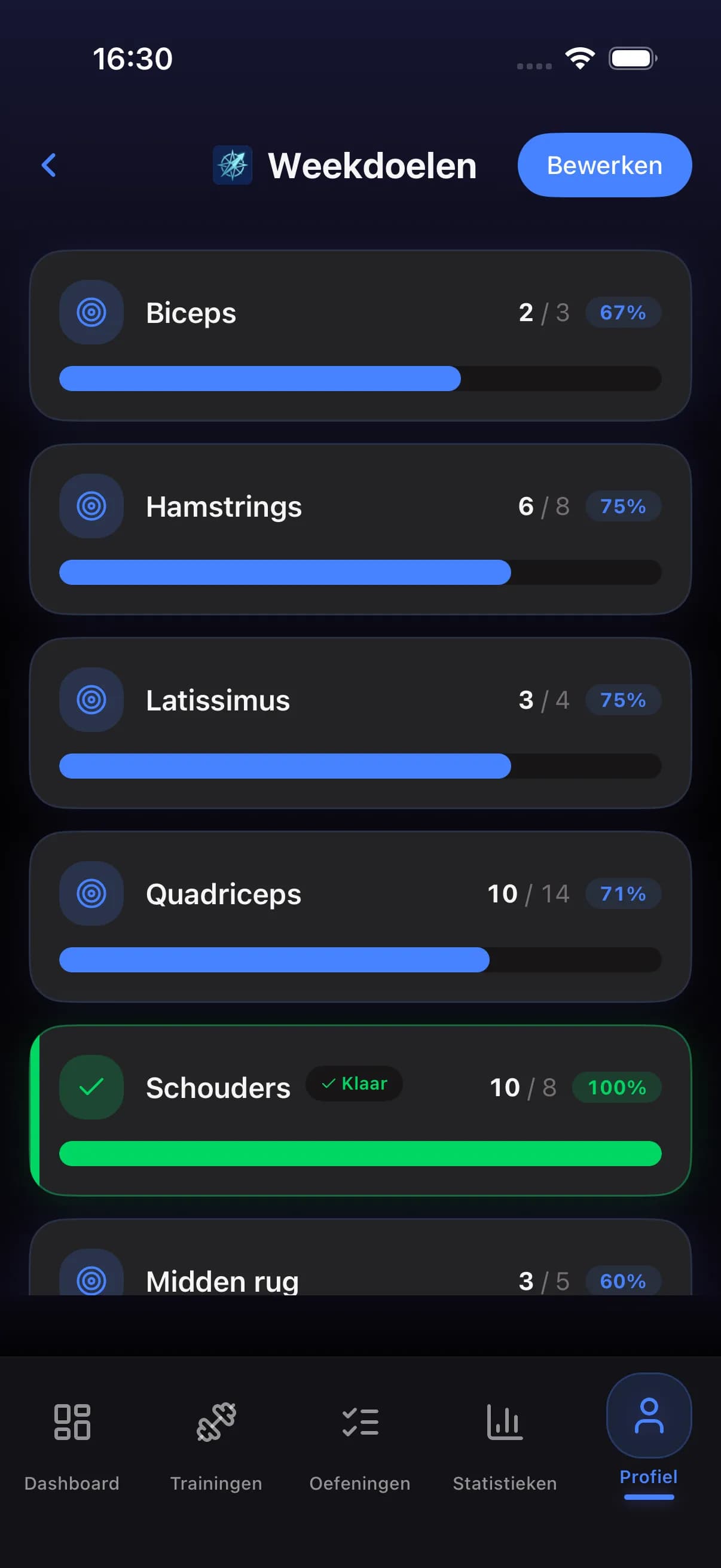The height and width of the screenshot is (1568, 721).
Task: Open the Latissimus goal card title
Action: [218, 700]
